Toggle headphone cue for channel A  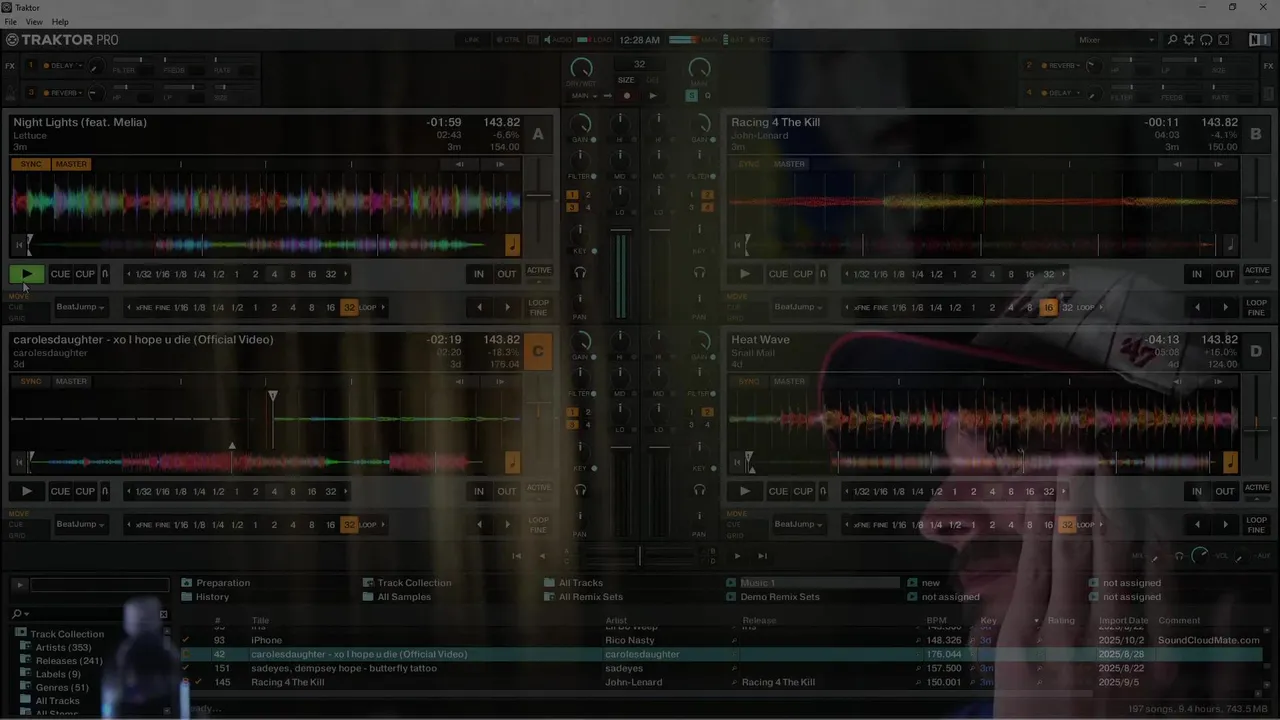coord(580,272)
